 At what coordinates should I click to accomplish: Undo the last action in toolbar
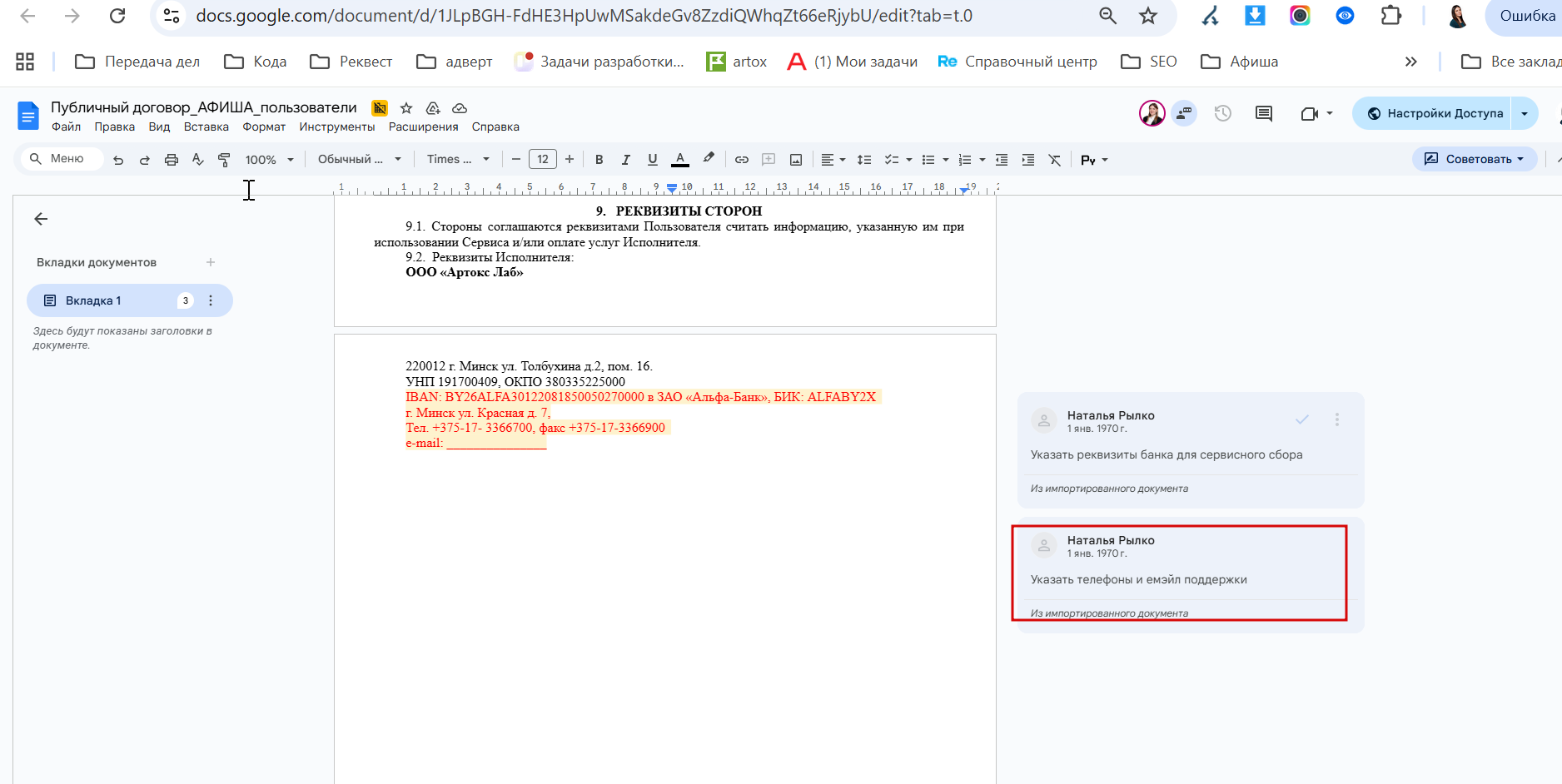[118, 160]
